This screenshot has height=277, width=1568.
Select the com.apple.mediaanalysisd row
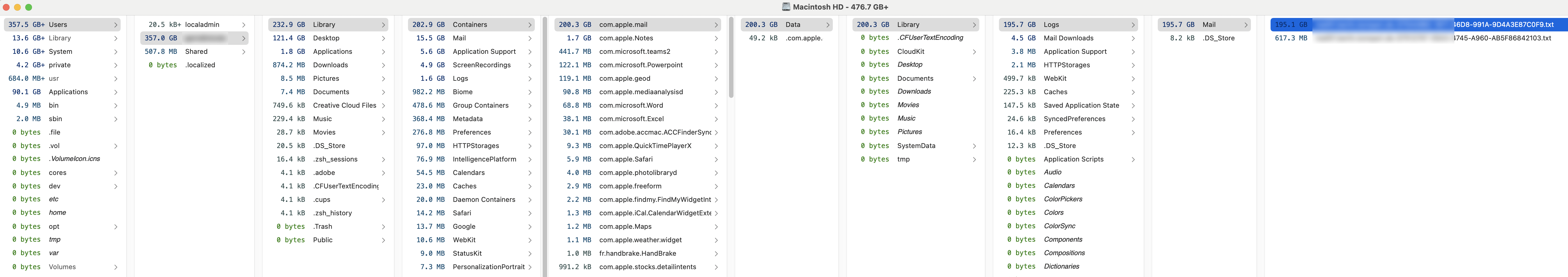tap(637, 92)
